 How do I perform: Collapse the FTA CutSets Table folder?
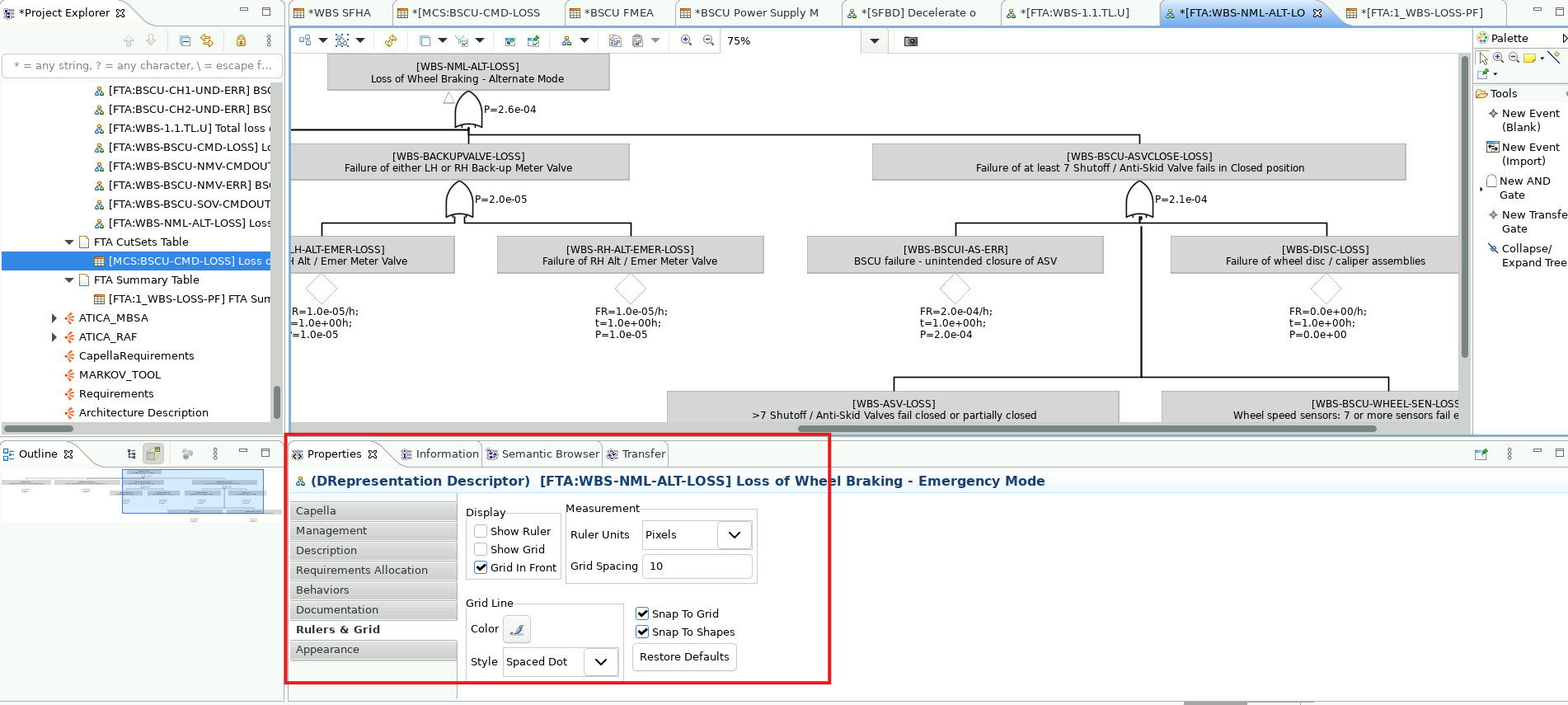coord(69,242)
